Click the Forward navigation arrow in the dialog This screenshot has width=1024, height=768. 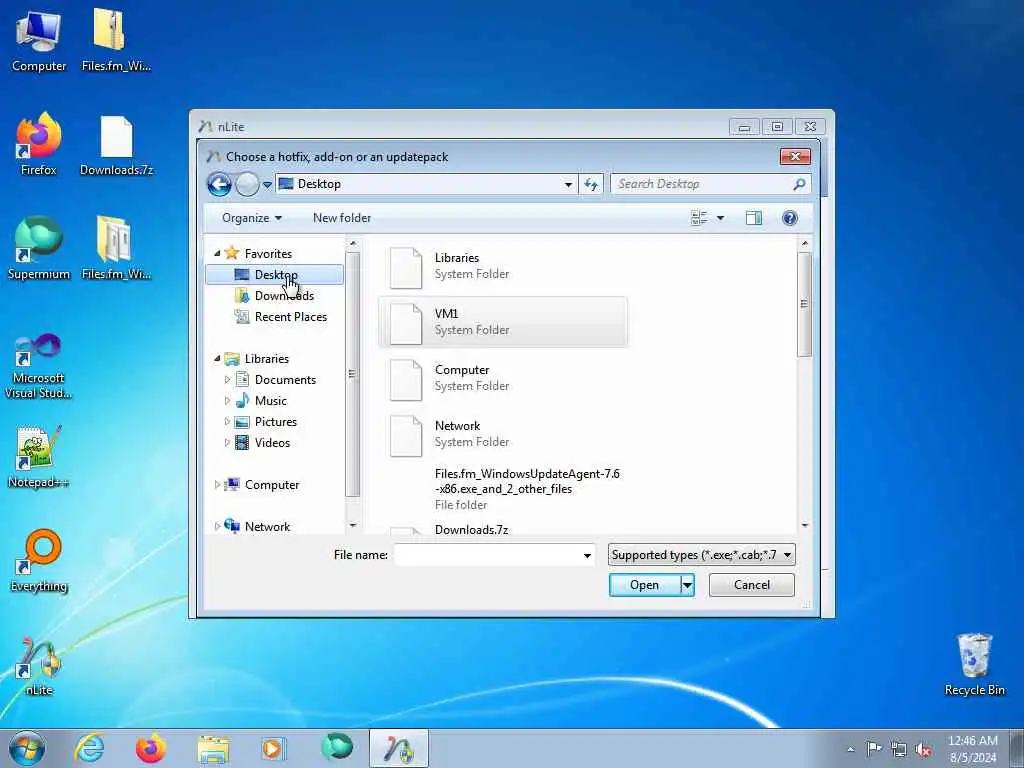click(x=248, y=184)
